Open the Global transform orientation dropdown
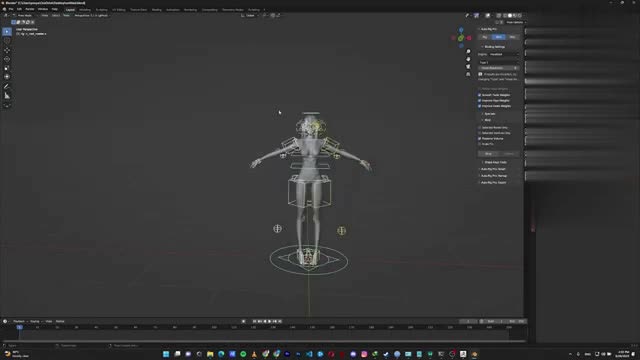The width and height of the screenshot is (640, 360). 249,16
